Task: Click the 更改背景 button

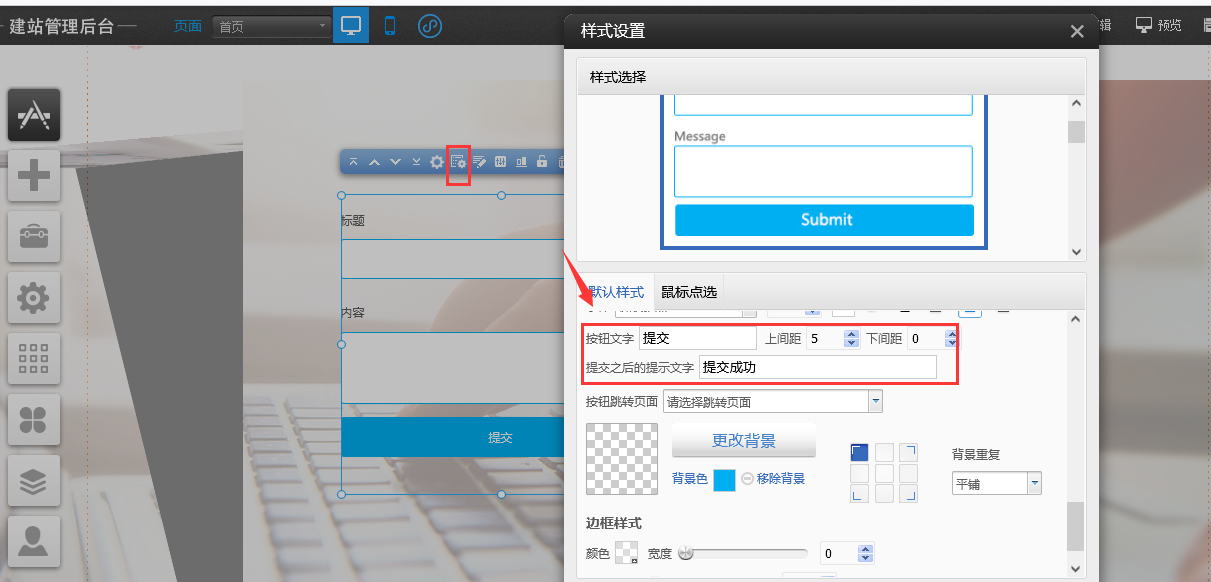Action: pos(743,440)
